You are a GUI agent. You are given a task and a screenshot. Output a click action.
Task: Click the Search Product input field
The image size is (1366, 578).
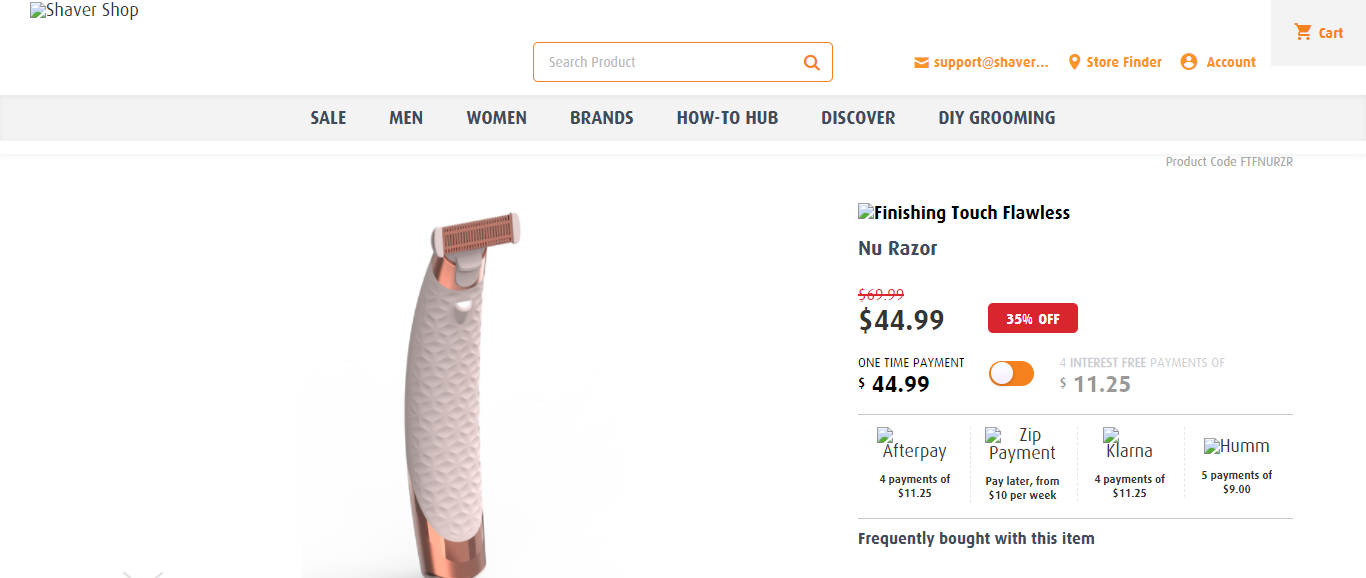(x=670, y=62)
